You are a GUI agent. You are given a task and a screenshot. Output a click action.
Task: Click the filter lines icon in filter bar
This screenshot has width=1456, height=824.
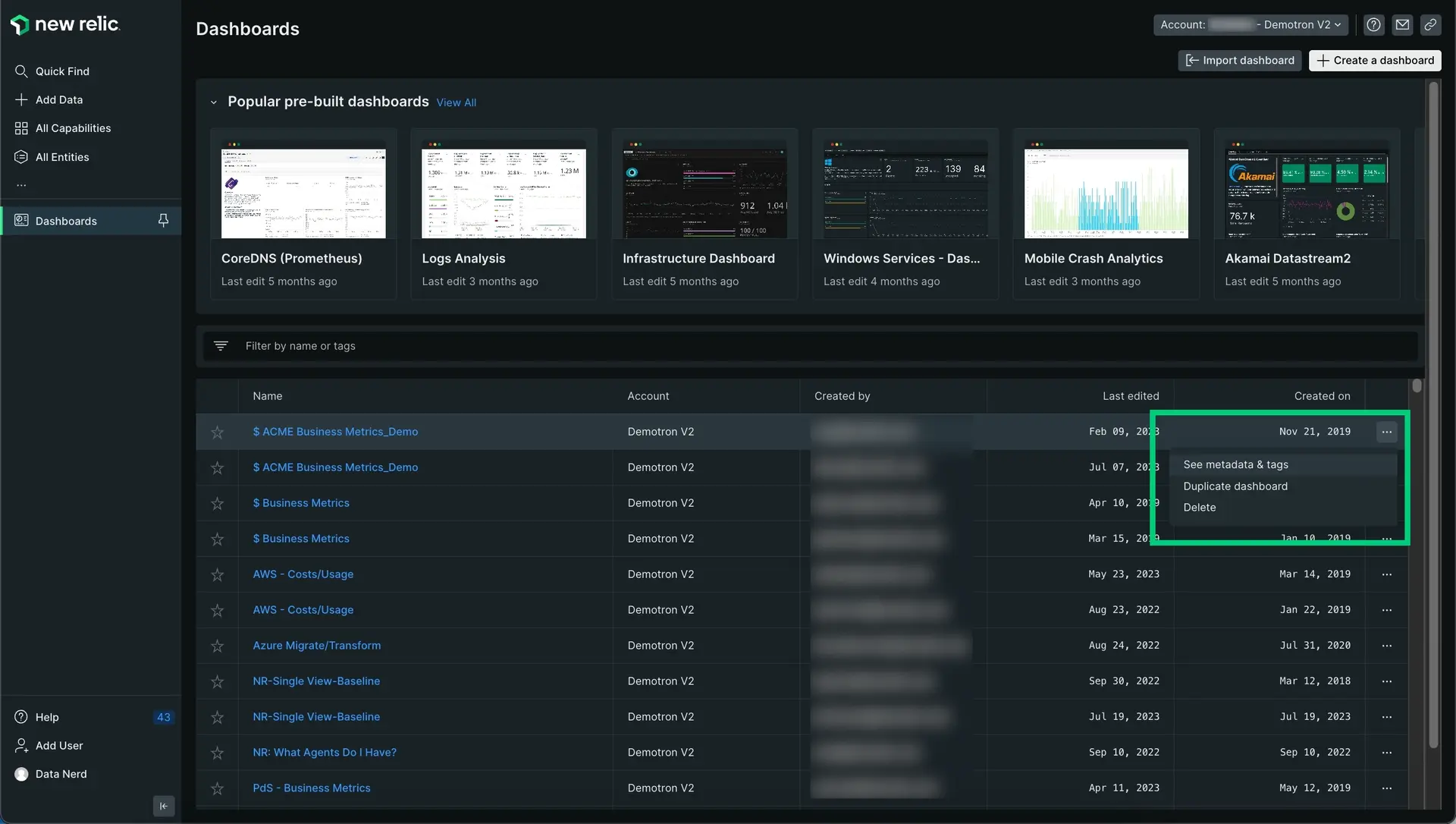pyautogui.click(x=221, y=346)
